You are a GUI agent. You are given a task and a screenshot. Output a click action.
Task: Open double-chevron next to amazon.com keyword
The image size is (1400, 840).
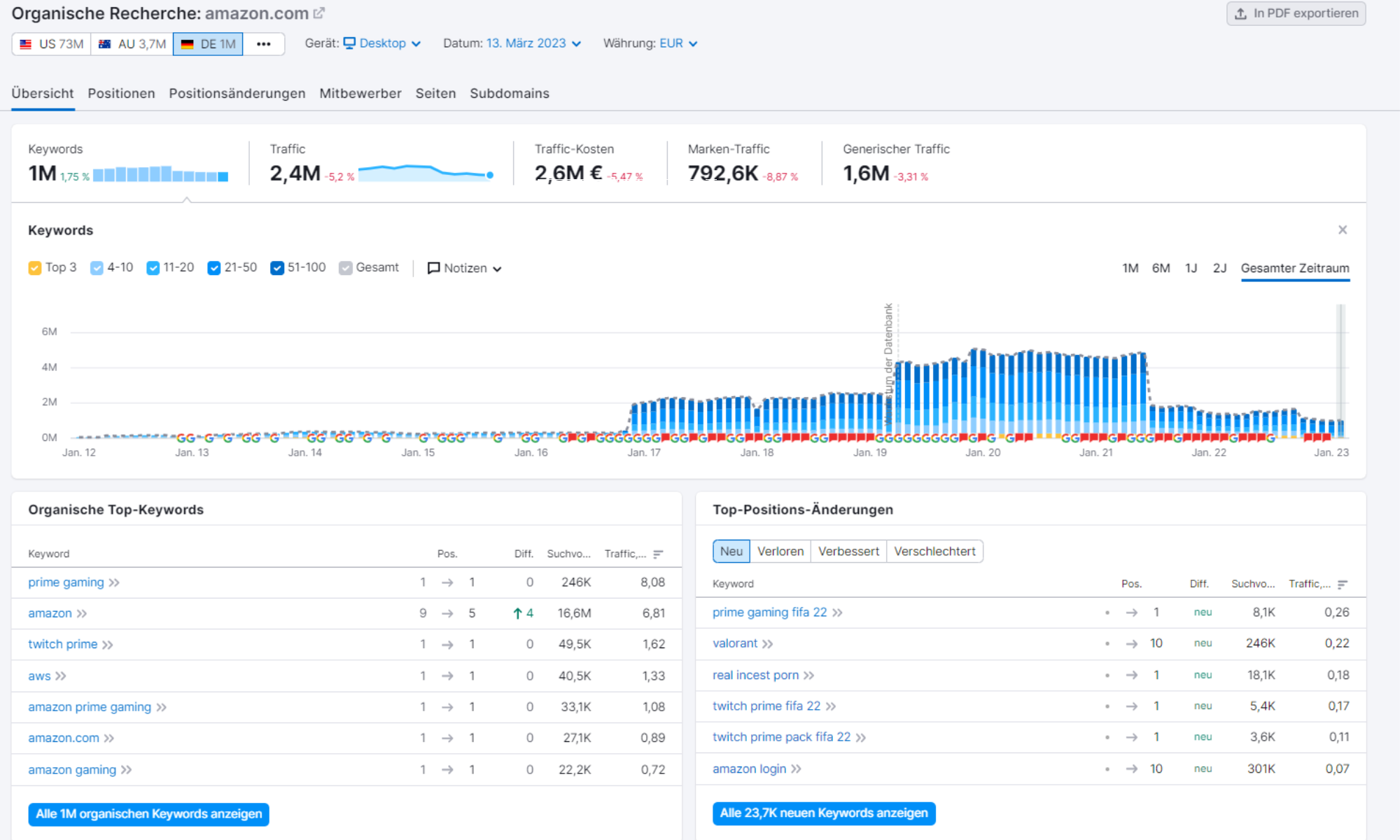coord(109,738)
